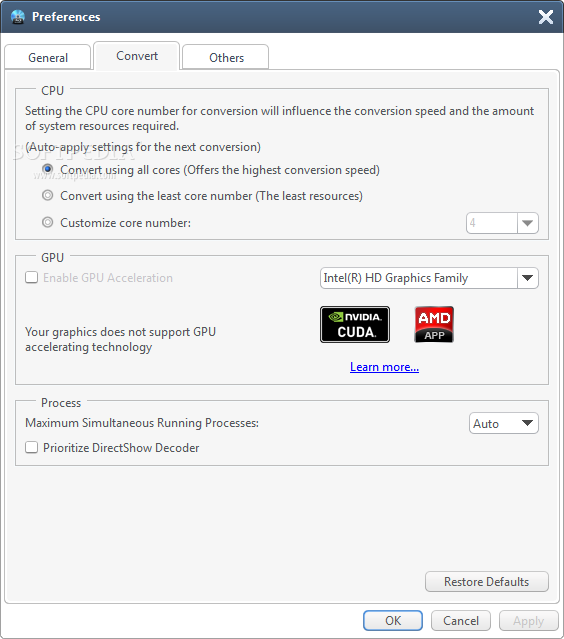Click the '(Auto-apply settings for the next conversion)' text

pos(143,147)
